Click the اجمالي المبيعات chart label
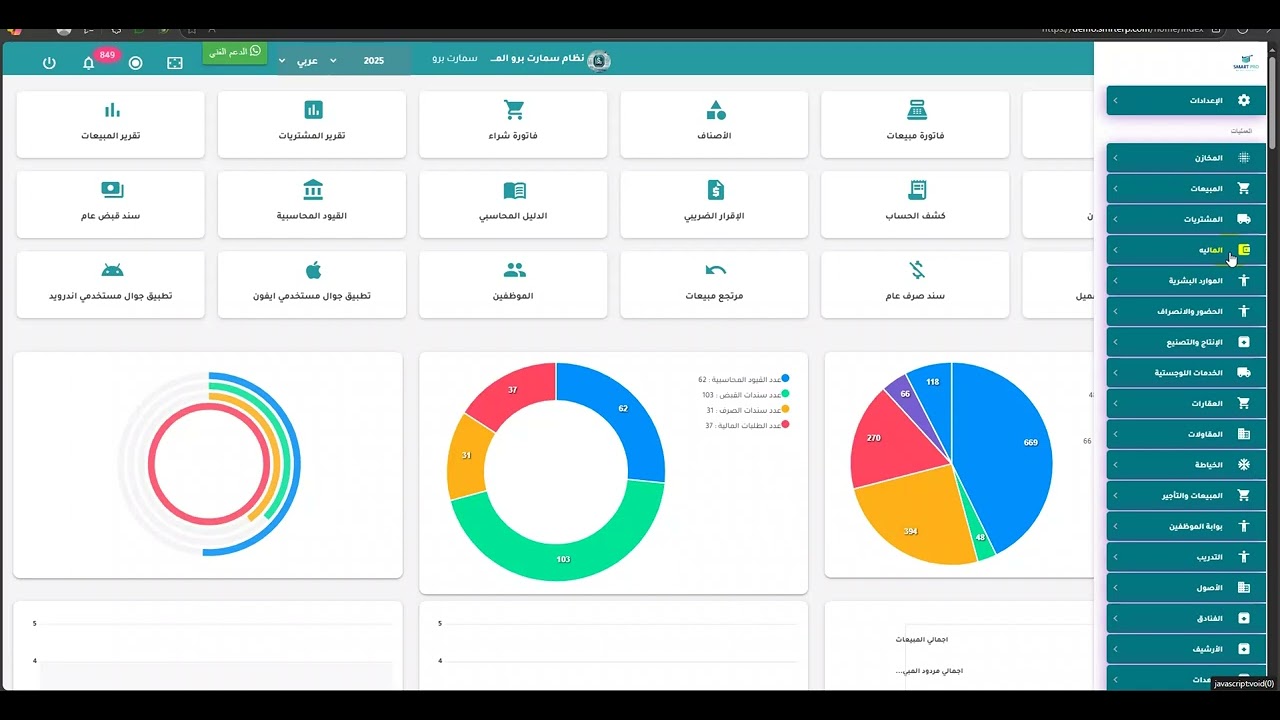Image resolution: width=1280 pixels, height=720 pixels. [x=921, y=639]
